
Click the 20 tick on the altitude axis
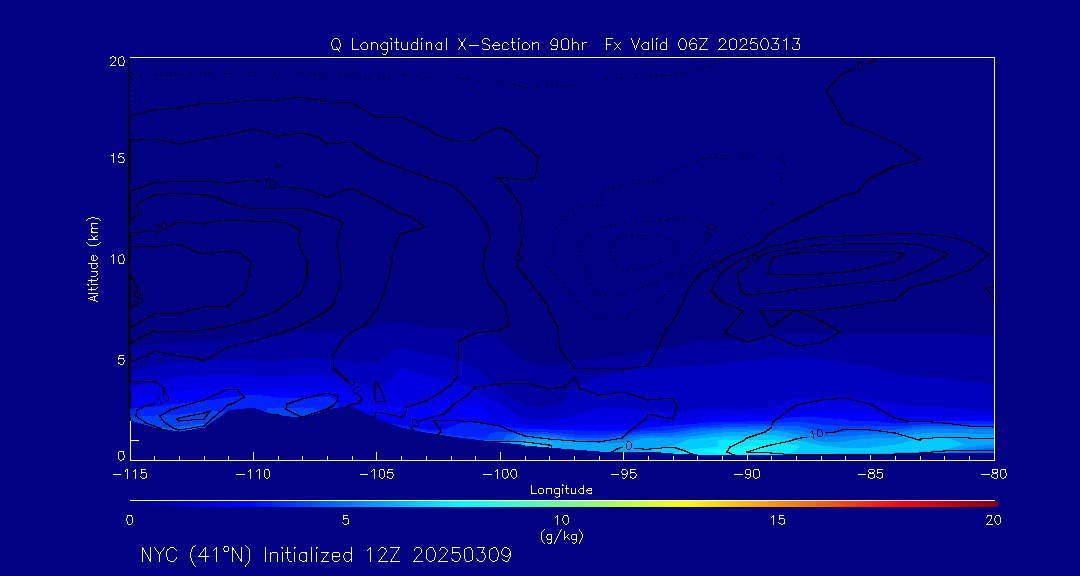point(117,61)
